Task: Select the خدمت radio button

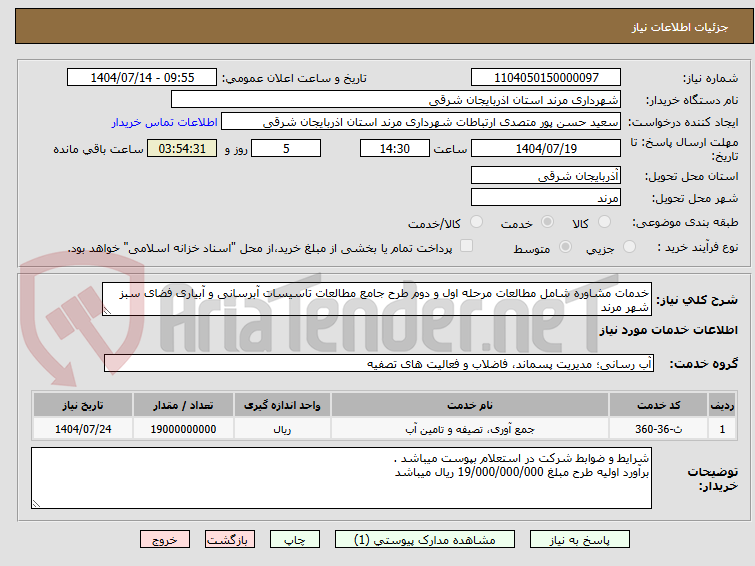Action: pyautogui.click(x=547, y=222)
